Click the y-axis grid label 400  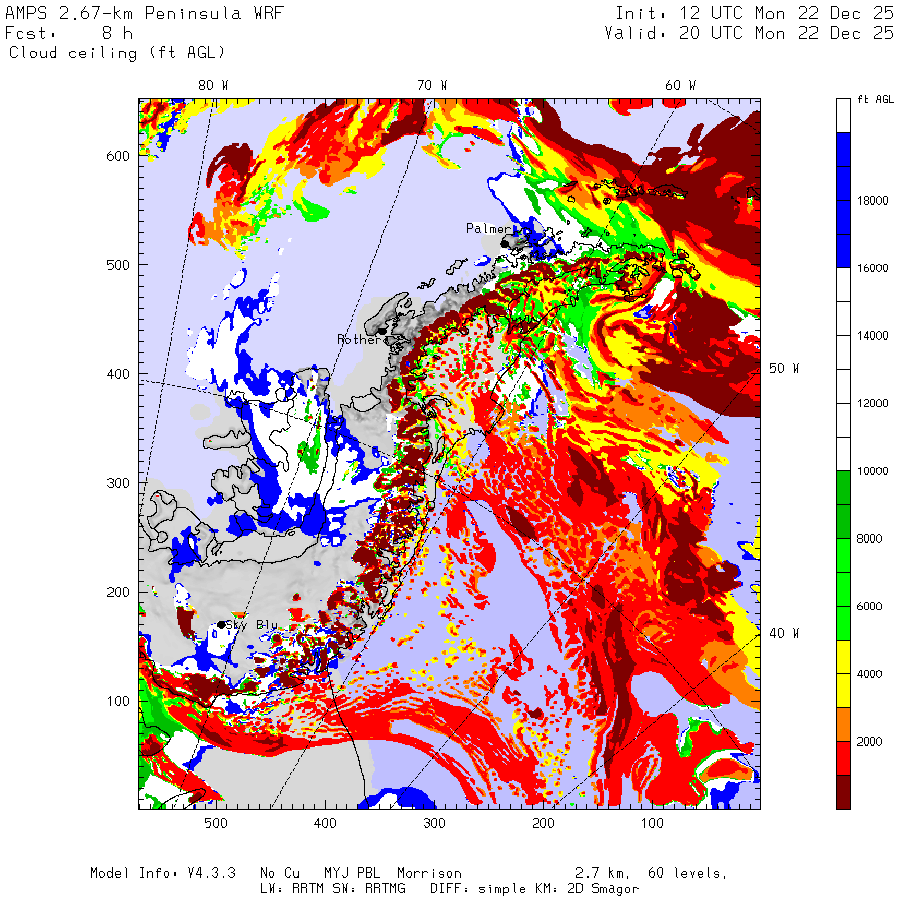[118, 374]
